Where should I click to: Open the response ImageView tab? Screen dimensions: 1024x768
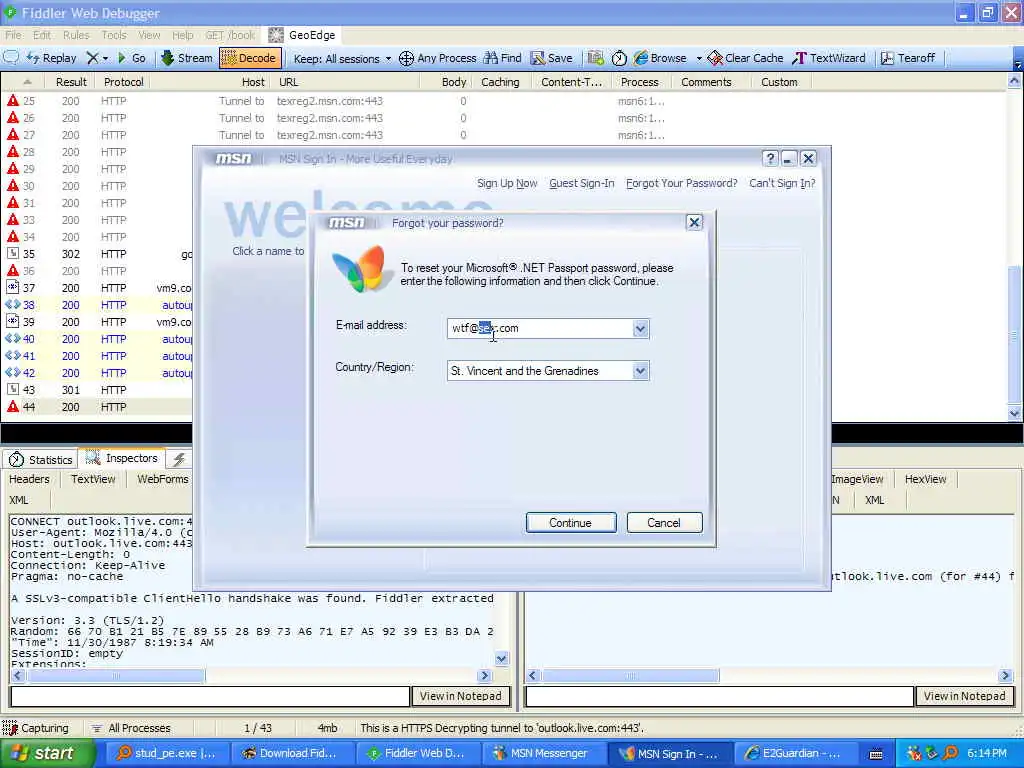pos(857,479)
